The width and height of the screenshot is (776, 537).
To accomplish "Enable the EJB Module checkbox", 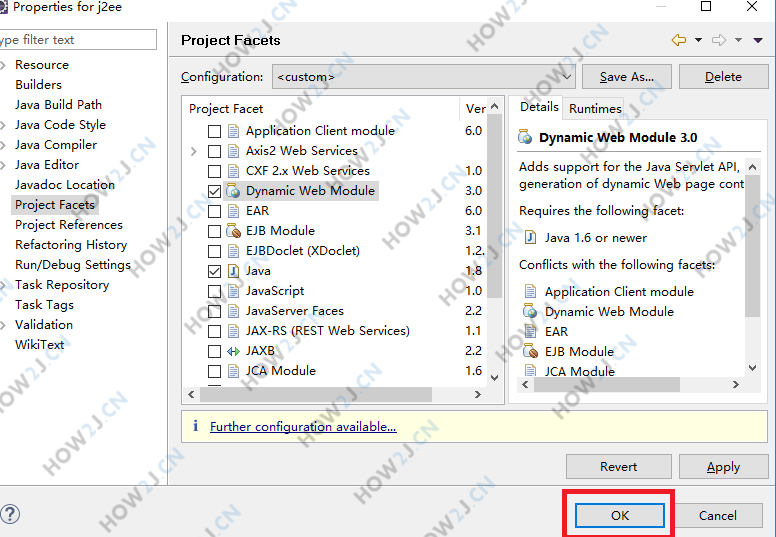I will coord(214,231).
